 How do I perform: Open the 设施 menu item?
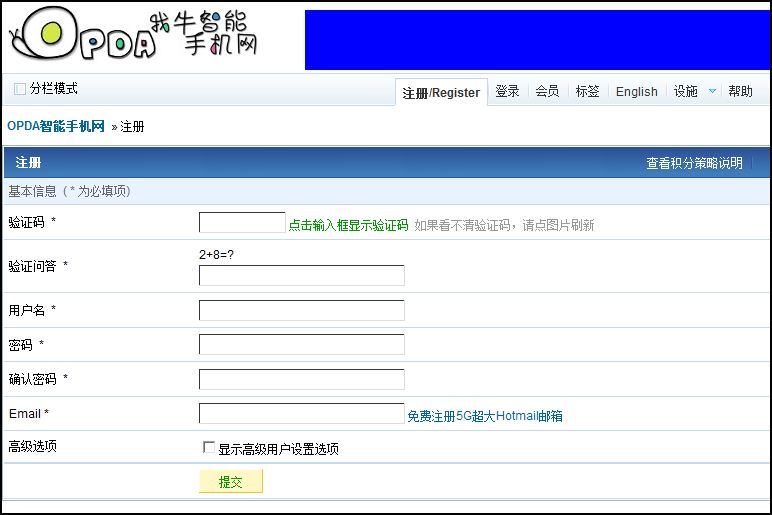685,91
